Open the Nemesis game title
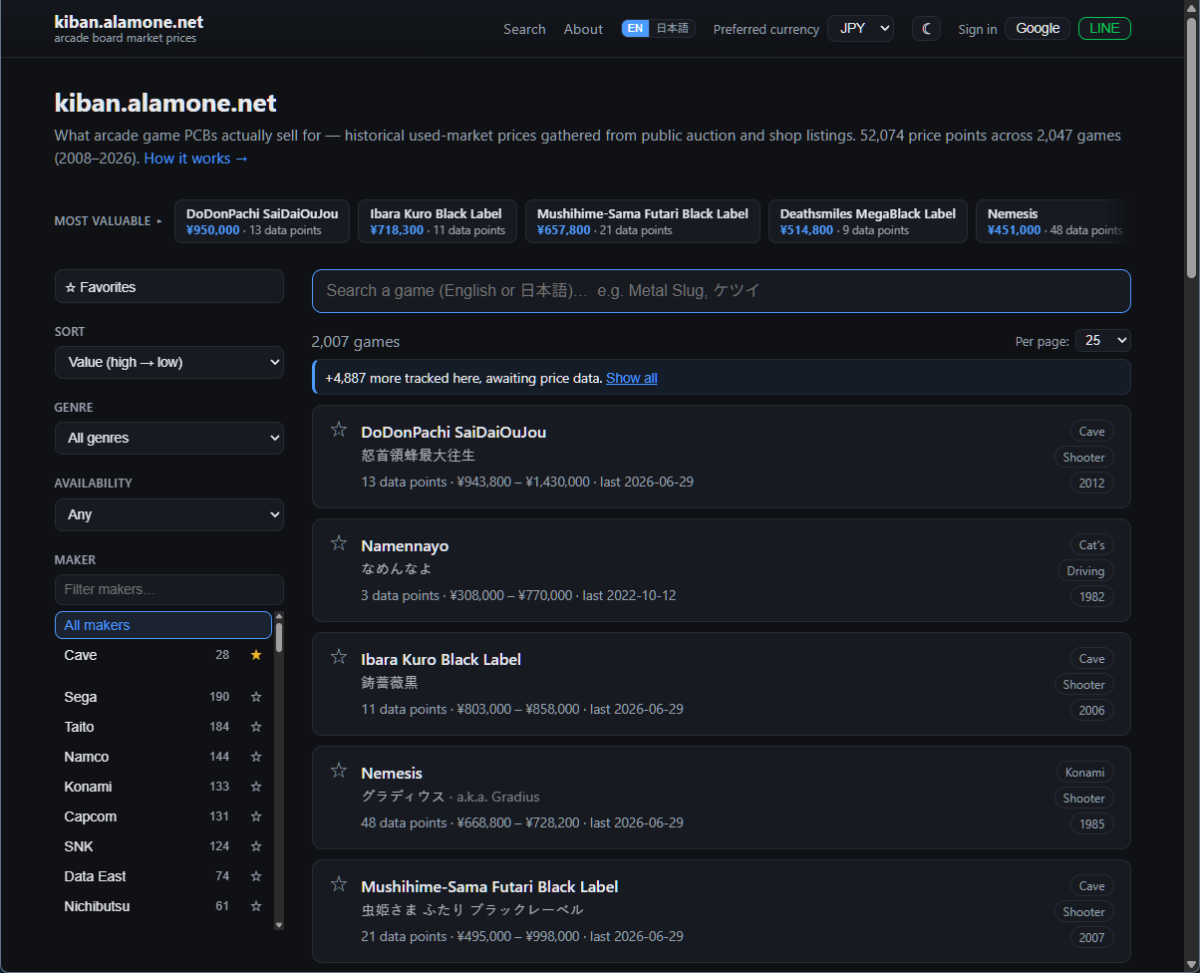Image resolution: width=1200 pixels, height=973 pixels. point(391,773)
